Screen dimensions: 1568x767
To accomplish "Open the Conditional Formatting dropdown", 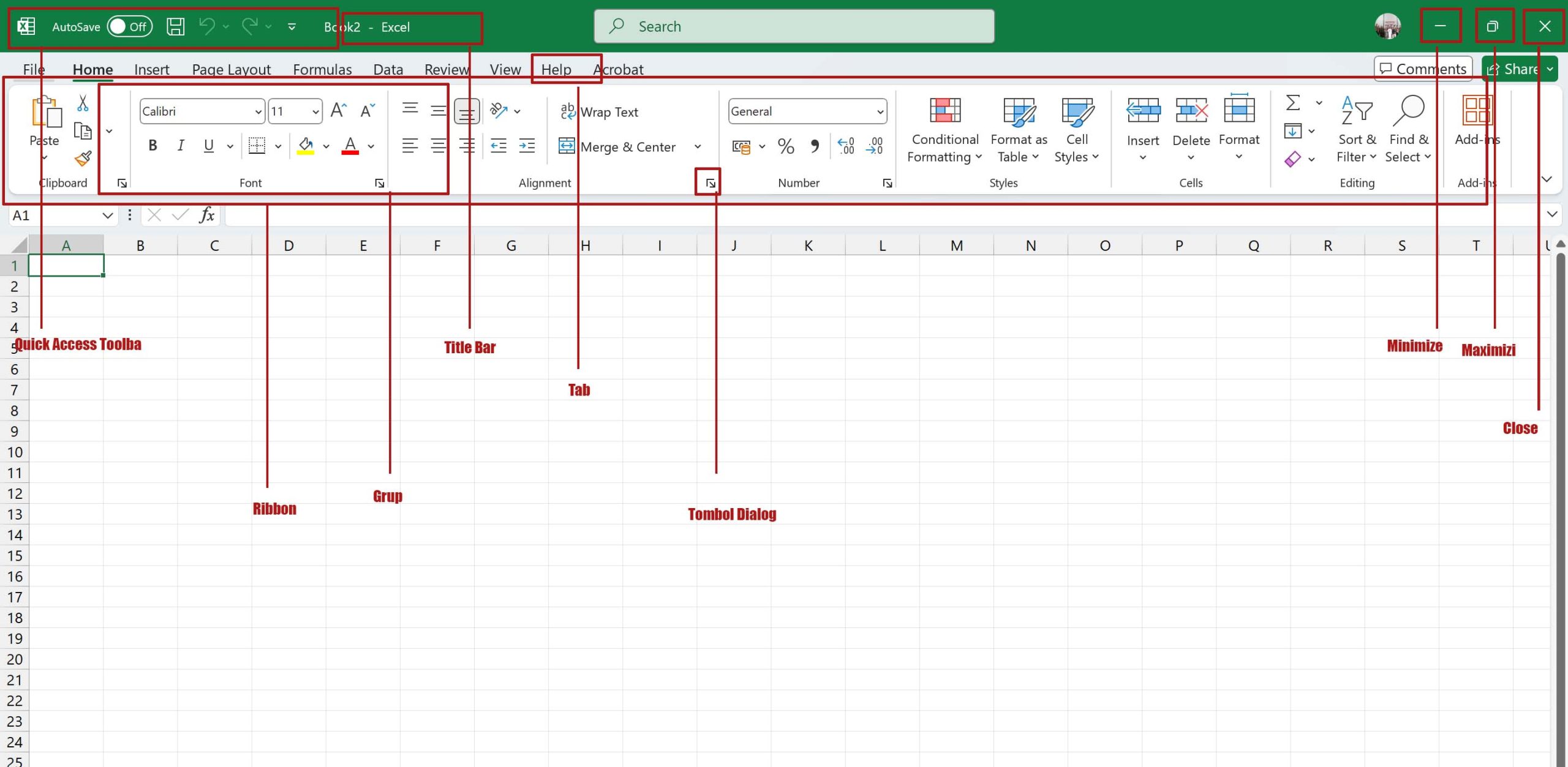I will (944, 130).
